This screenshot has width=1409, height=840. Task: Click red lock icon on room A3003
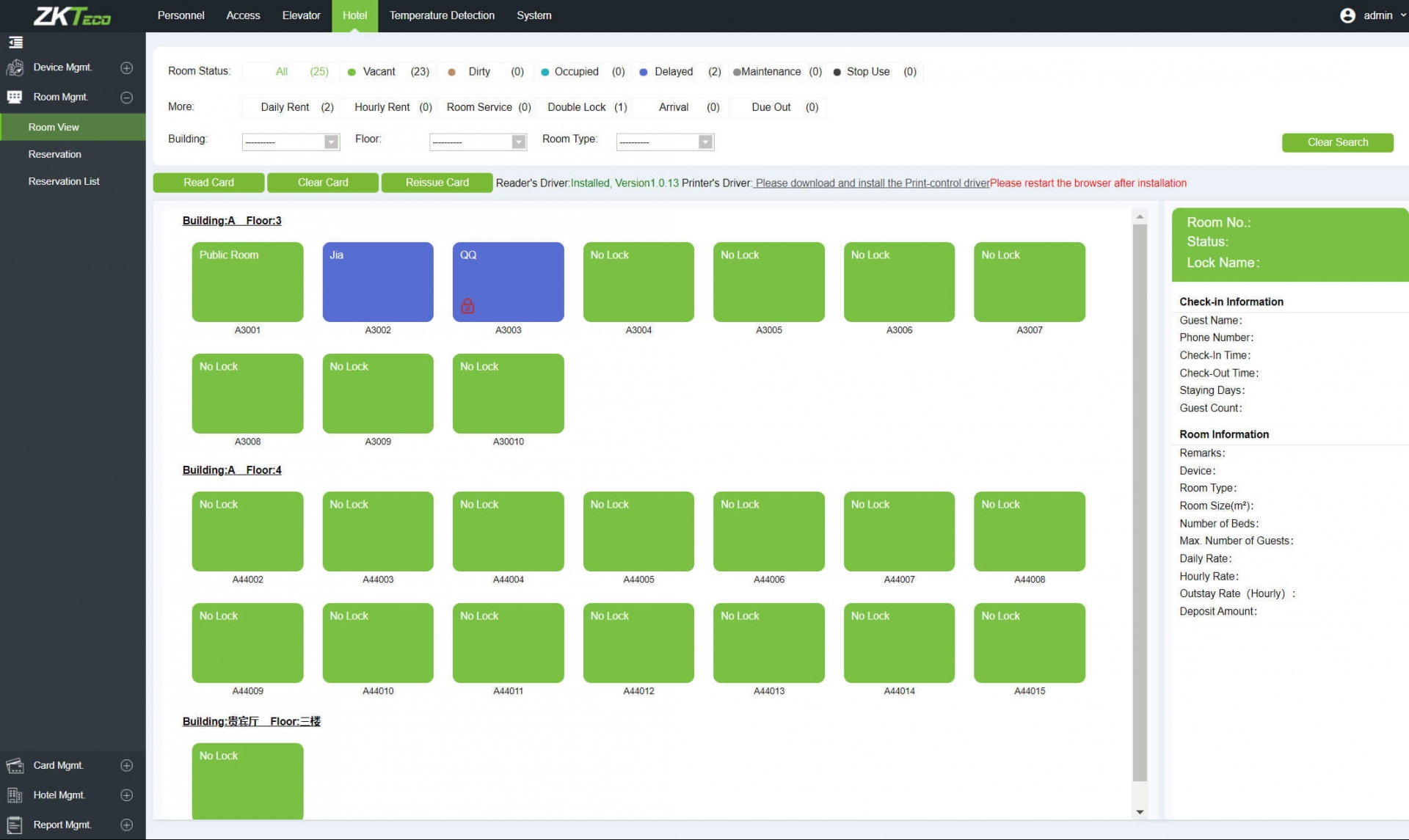(x=467, y=306)
